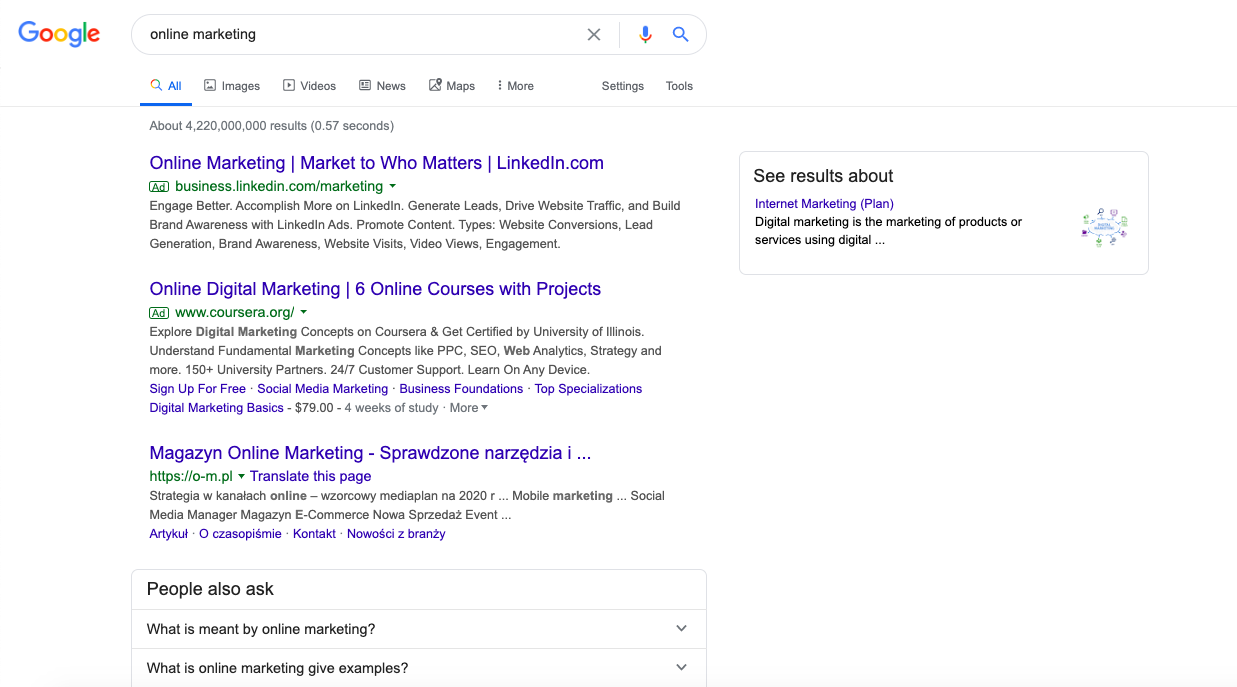Open 'Sign Up For Free' in the Coursera ad
Screen dimensions: 1237x687
(x=197, y=388)
